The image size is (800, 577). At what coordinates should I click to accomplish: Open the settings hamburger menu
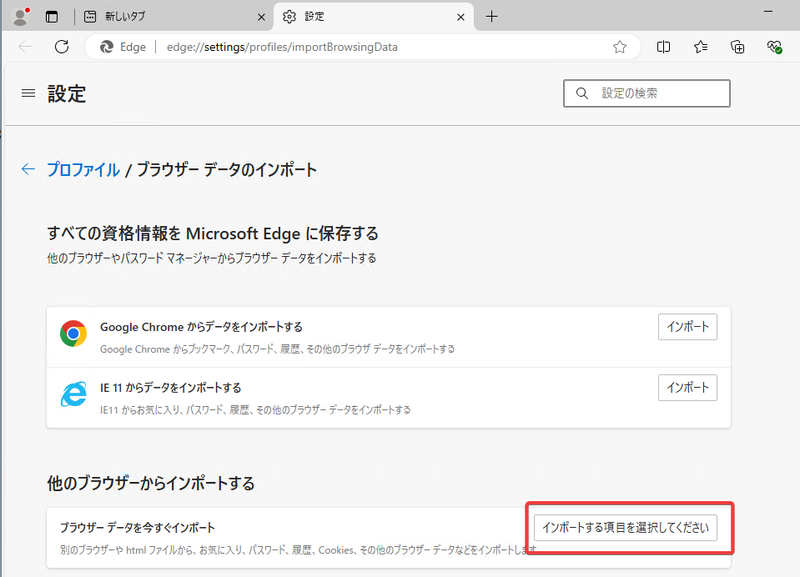pos(28,93)
